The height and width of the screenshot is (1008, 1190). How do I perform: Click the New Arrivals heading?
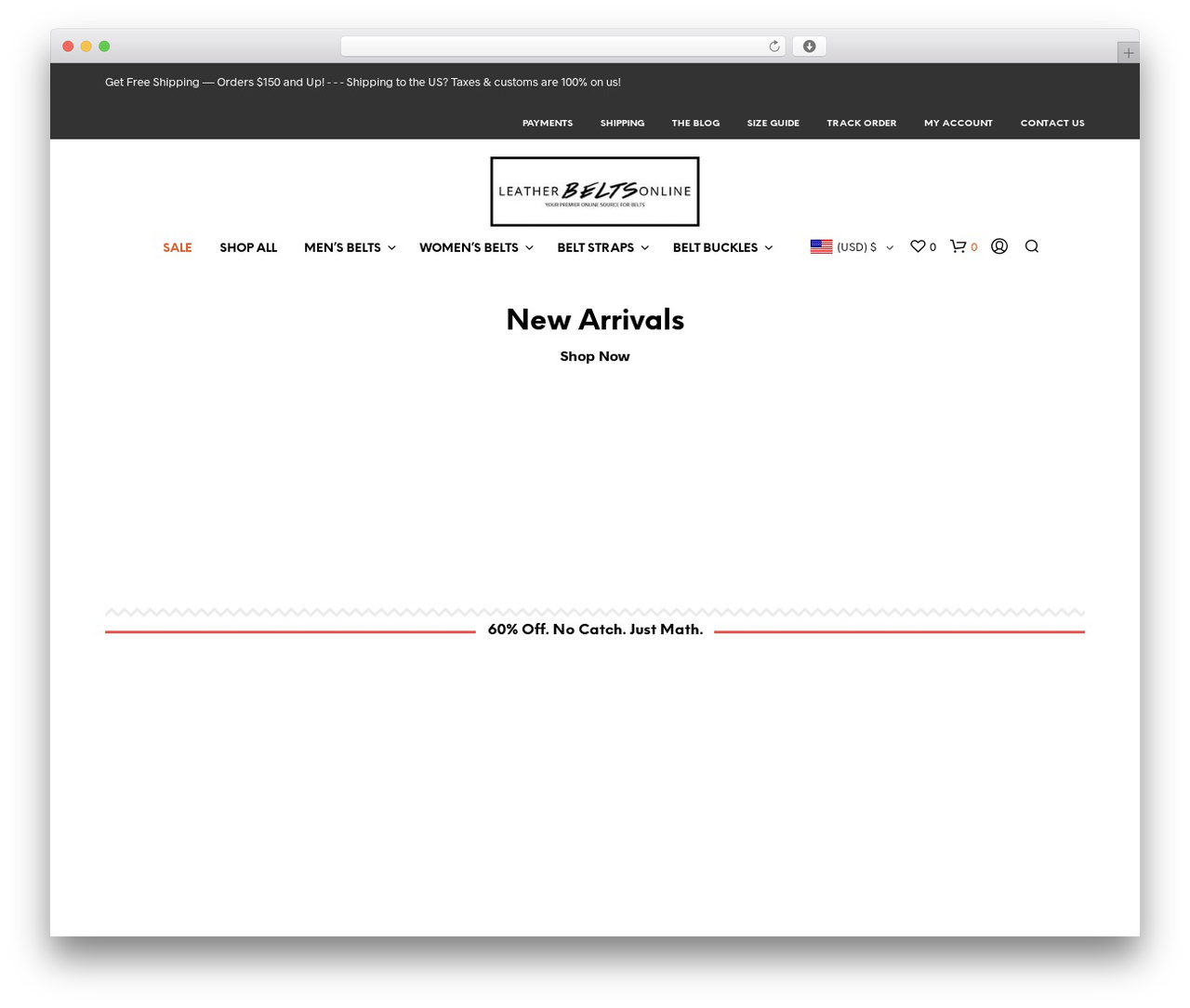tap(595, 320)
